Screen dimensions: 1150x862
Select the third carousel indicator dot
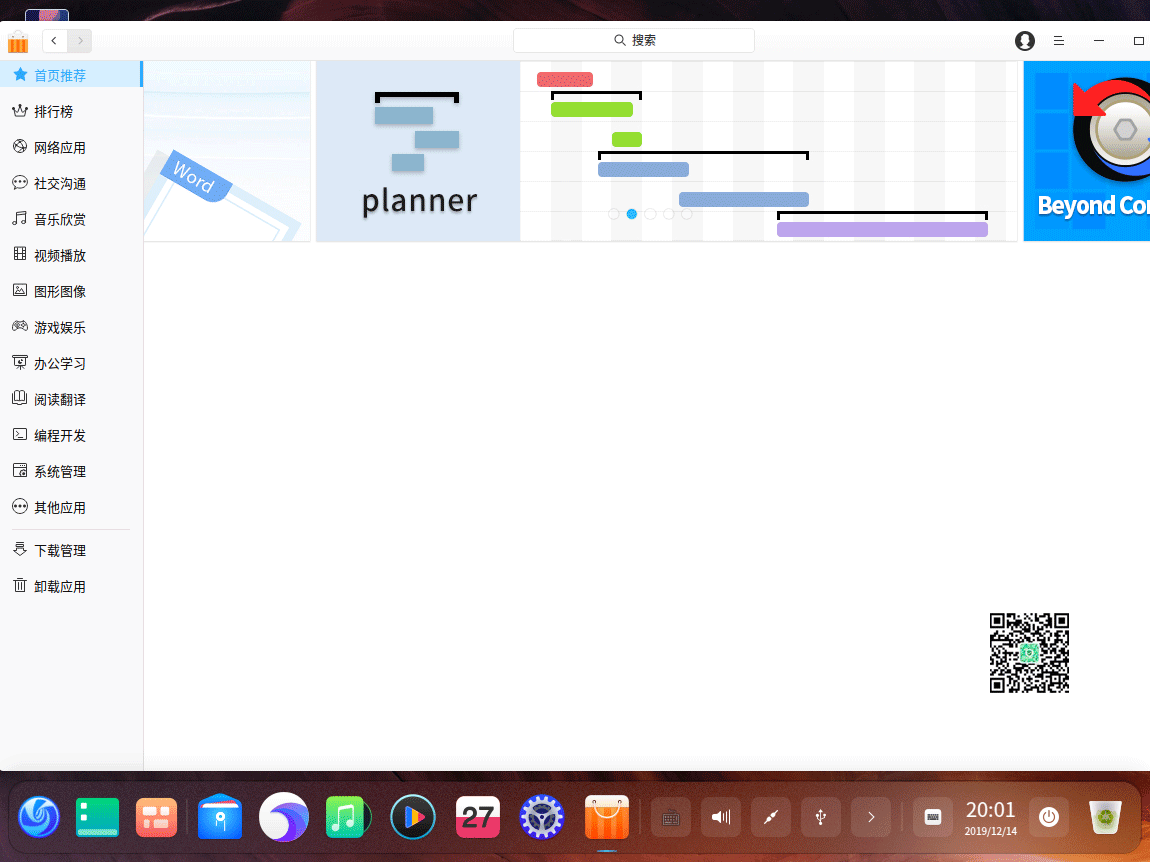point(650,214)
